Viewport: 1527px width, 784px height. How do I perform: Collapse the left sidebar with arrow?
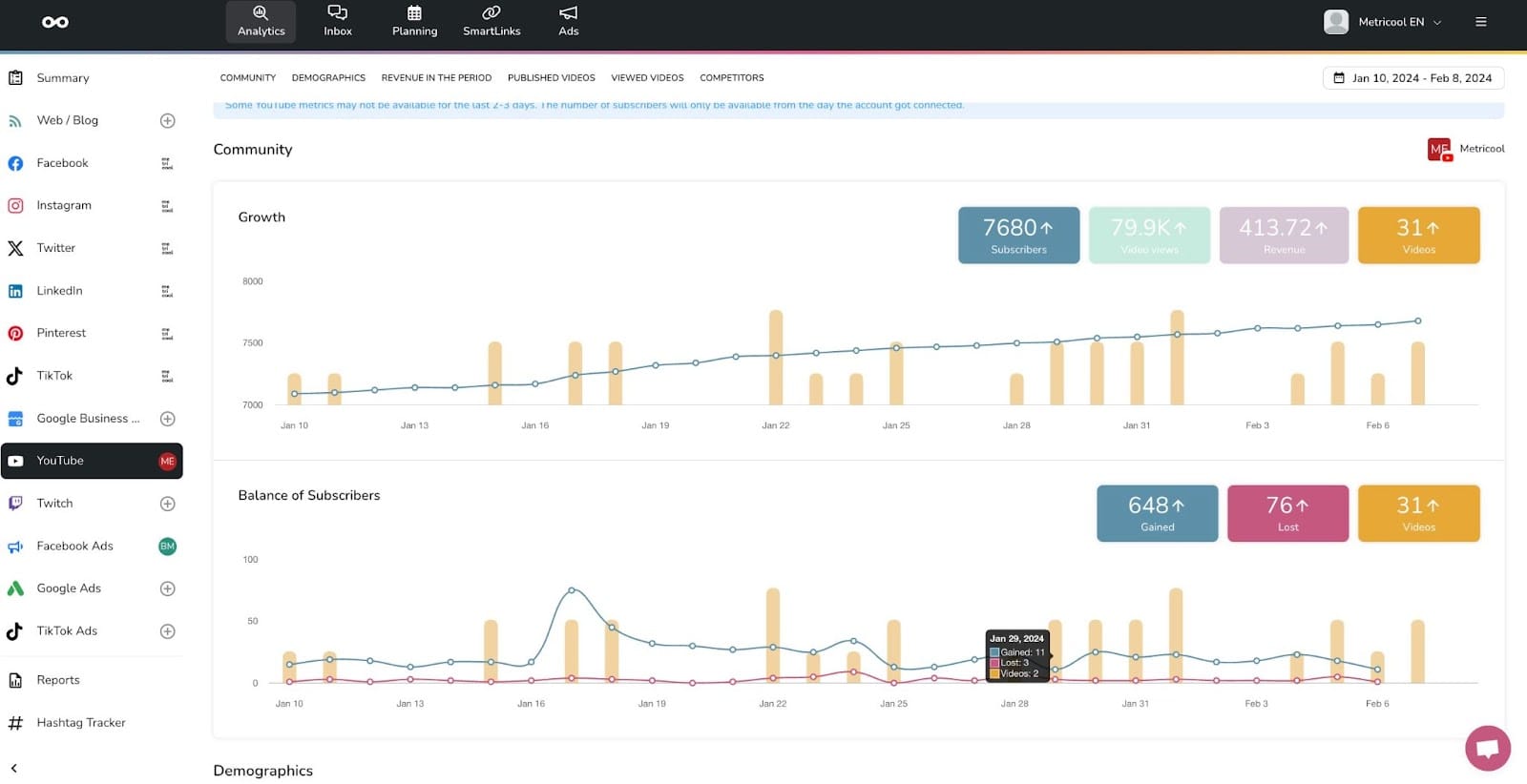coord(14,768)
